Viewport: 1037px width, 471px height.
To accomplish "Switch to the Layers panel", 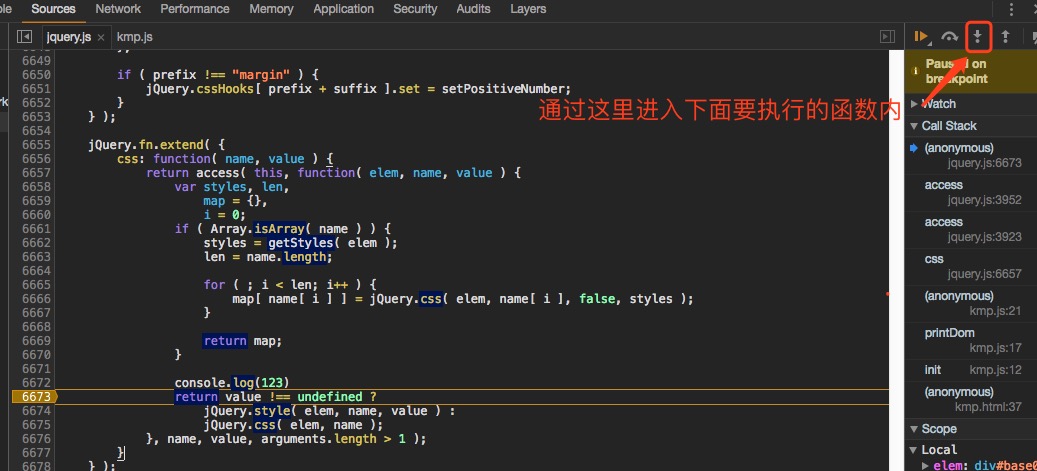I will [x=528, y=9].
